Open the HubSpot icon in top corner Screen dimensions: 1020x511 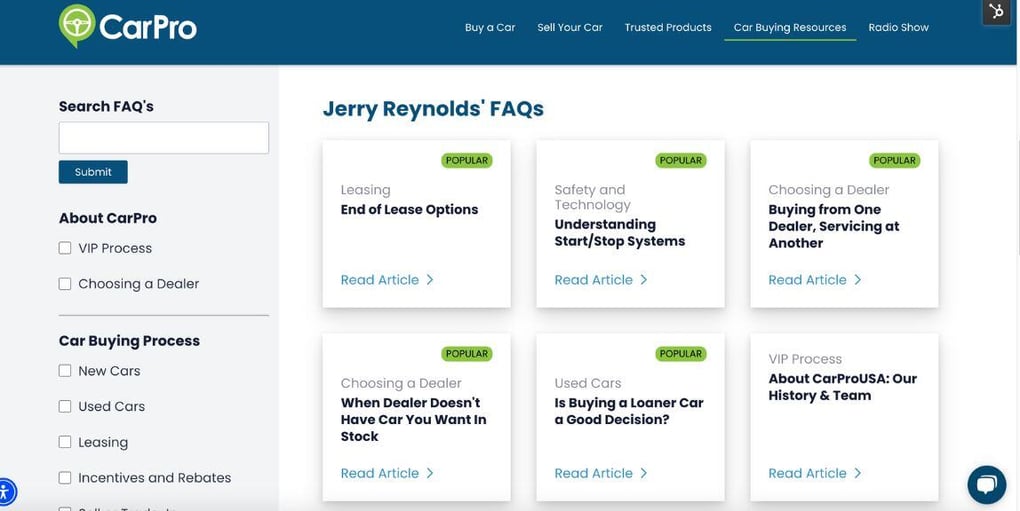pos(996,12)
